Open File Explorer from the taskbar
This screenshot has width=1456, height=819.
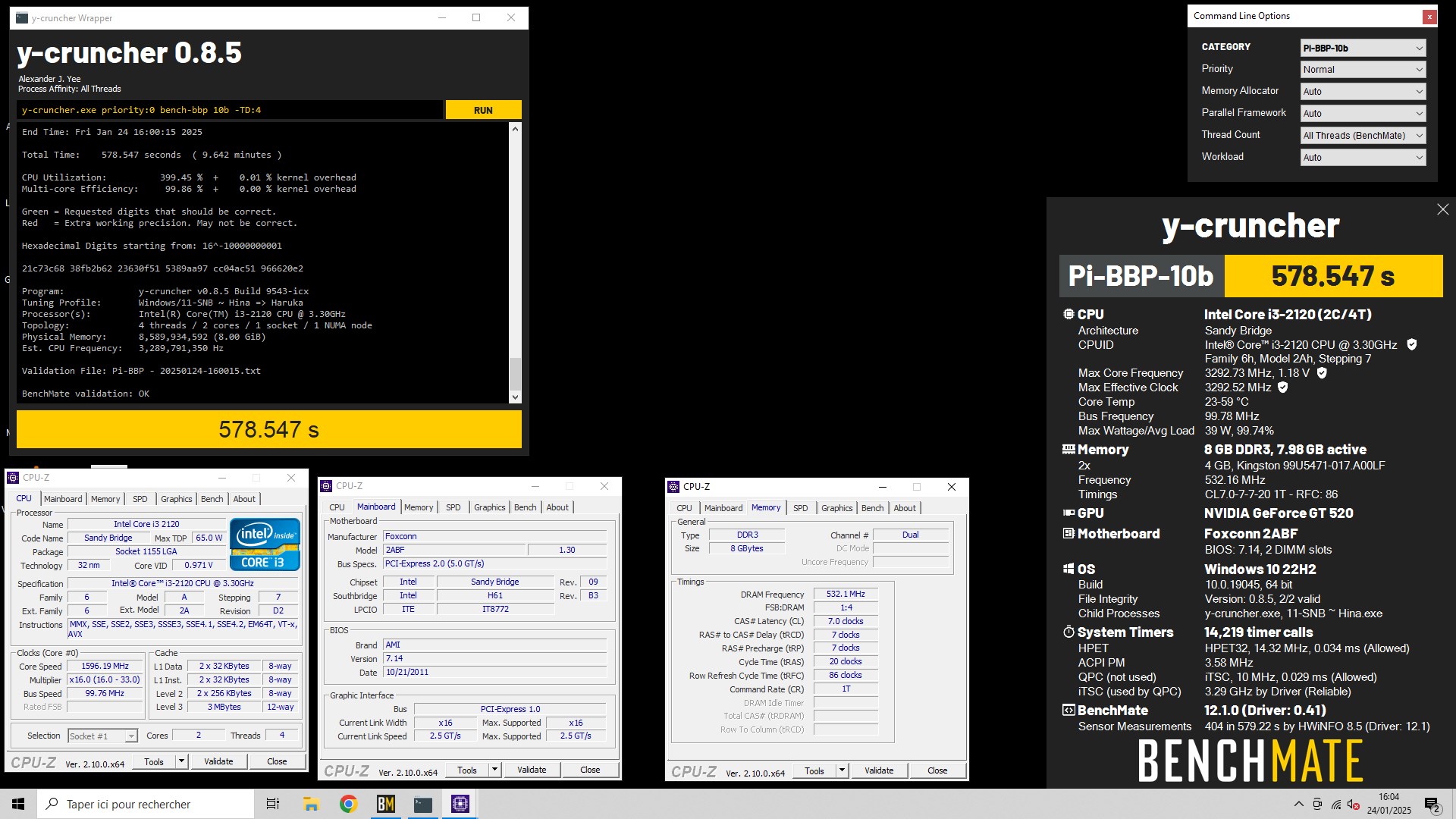pyautogui.click(x=311, y=804)
